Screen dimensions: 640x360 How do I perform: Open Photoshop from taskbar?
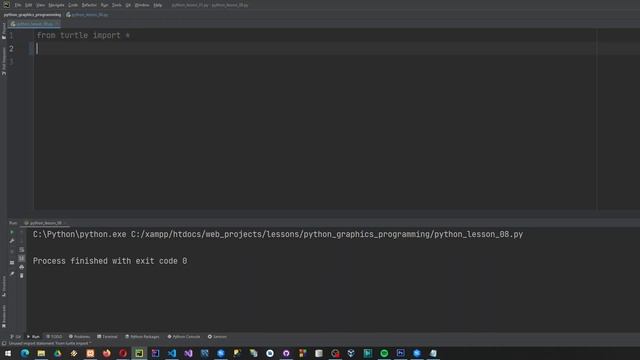[400, 353]
